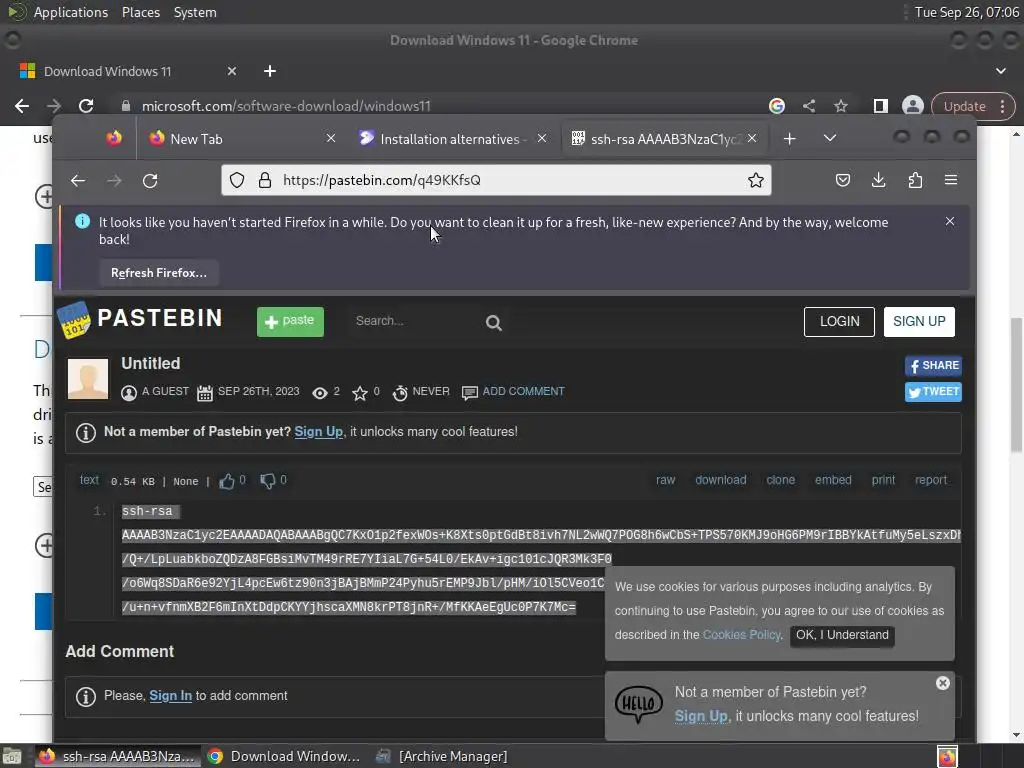This screenshot has height=768, width=1024.
Task: Open Firefox extensions puzzle icon
Action: coord(915,180)
